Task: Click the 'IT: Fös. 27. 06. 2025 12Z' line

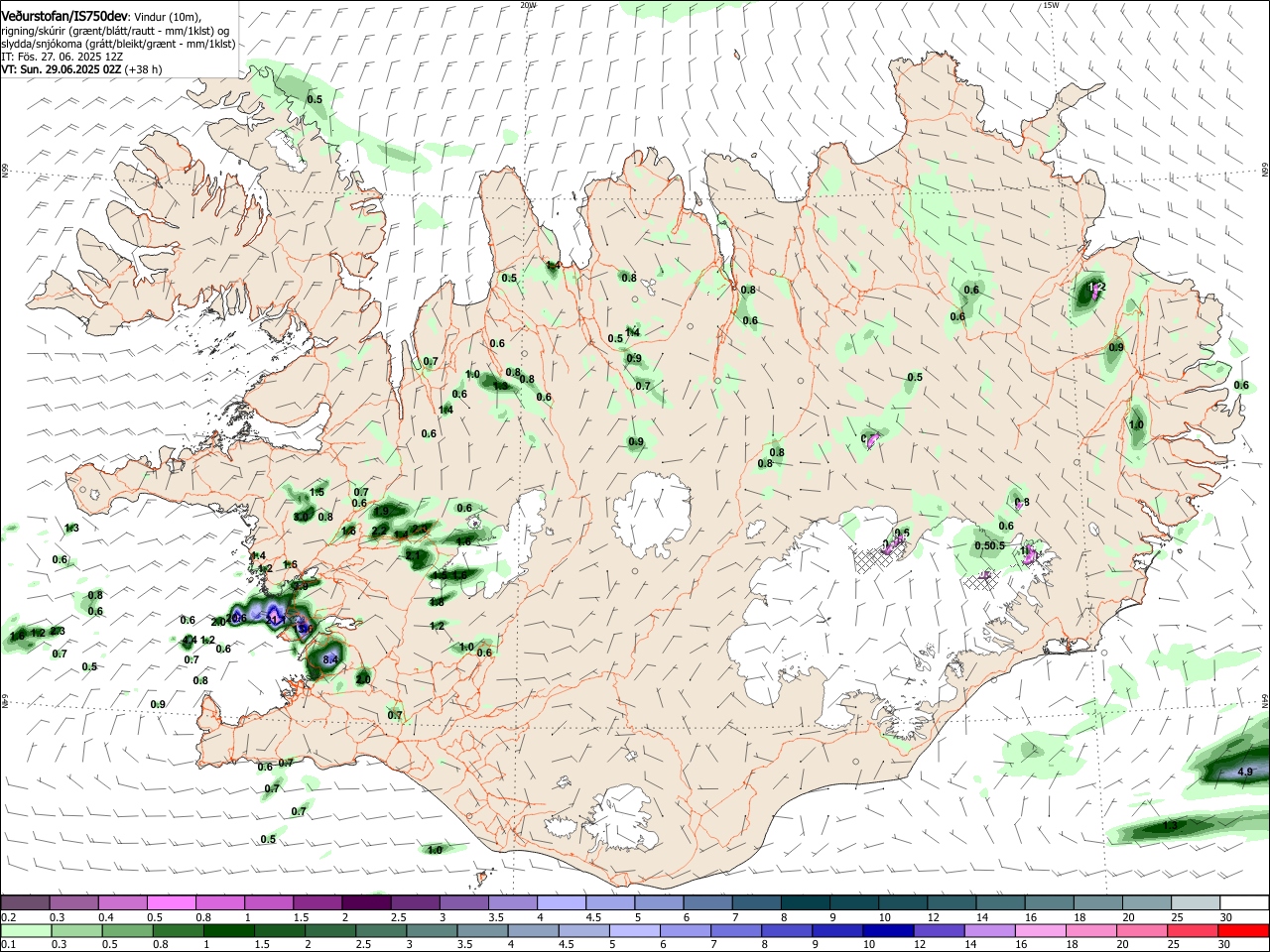Action: [63, 57]
